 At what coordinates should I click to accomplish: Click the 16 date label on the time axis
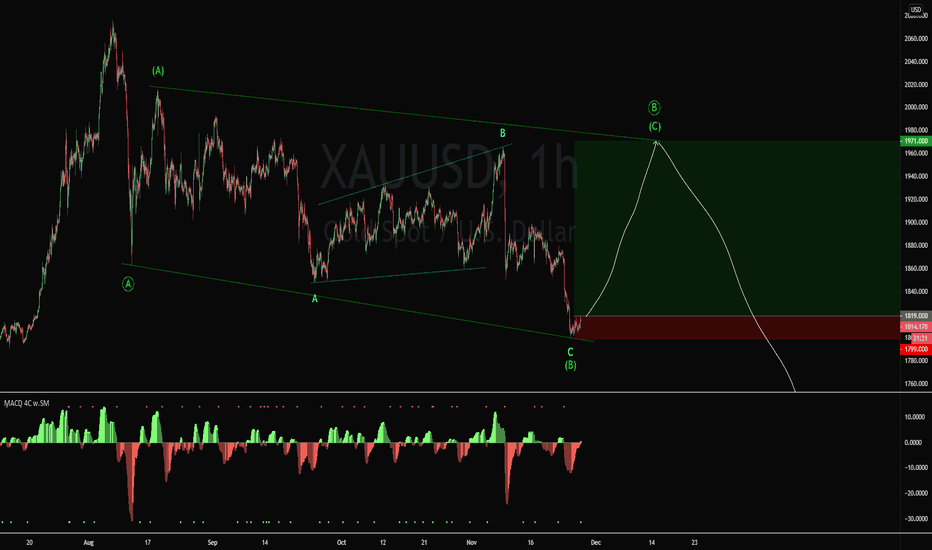point(531,542)
